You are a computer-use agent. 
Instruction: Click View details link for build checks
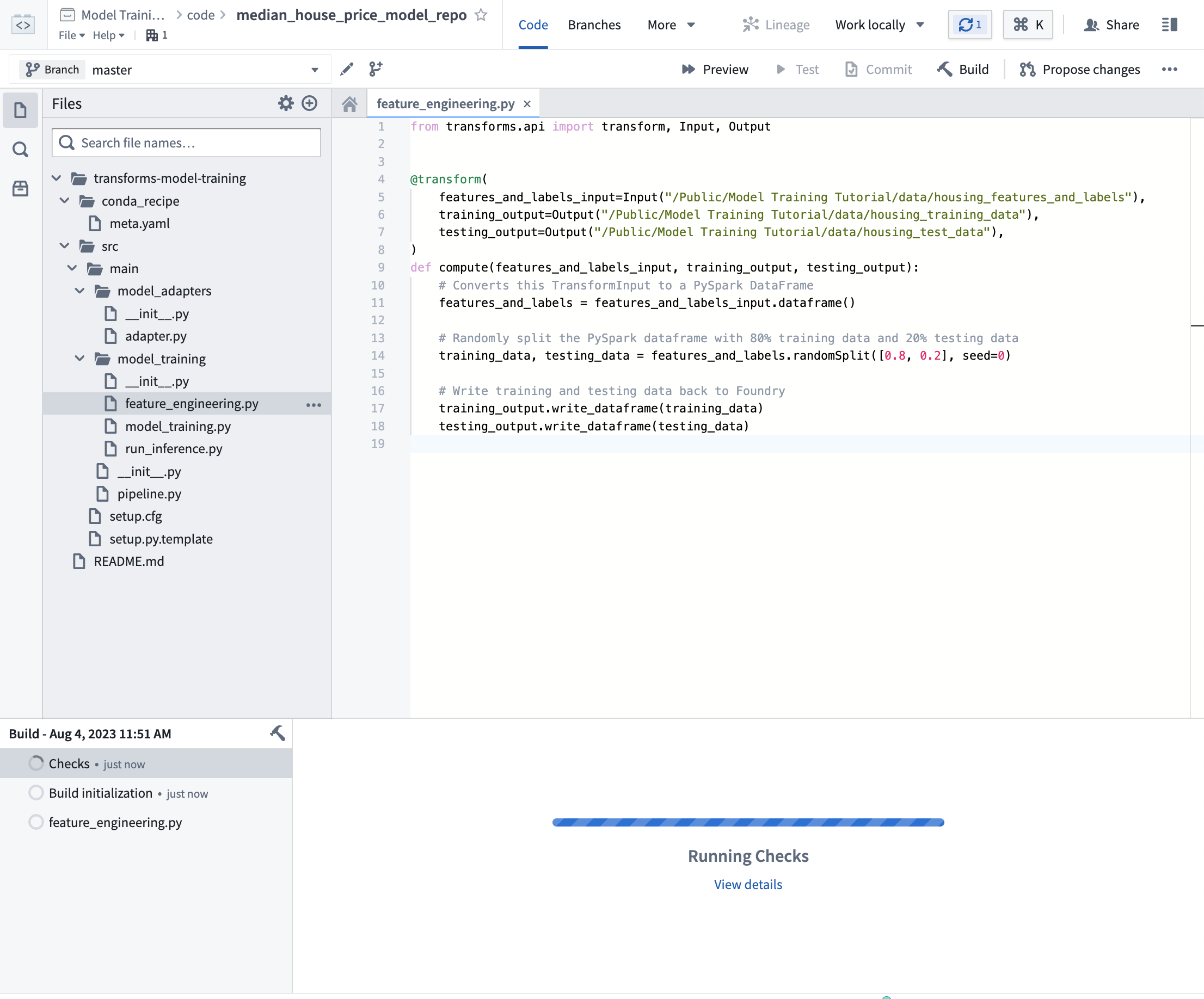pyautogui.click(x=748, y=884)
